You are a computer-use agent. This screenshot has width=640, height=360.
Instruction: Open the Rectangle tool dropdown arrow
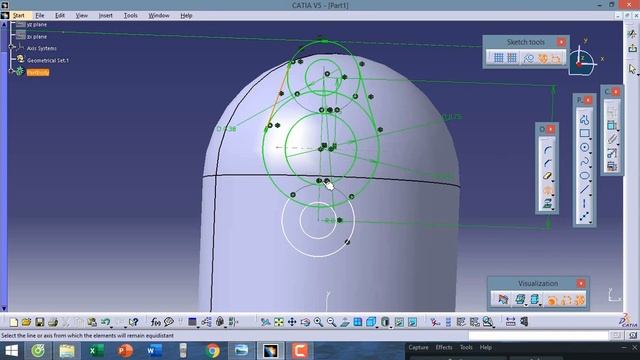(x=591, y=139)
